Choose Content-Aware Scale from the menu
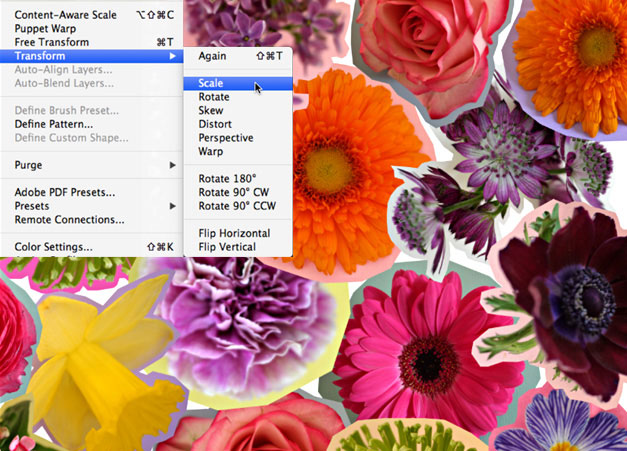The image size is (627, 451). (91, 15)
